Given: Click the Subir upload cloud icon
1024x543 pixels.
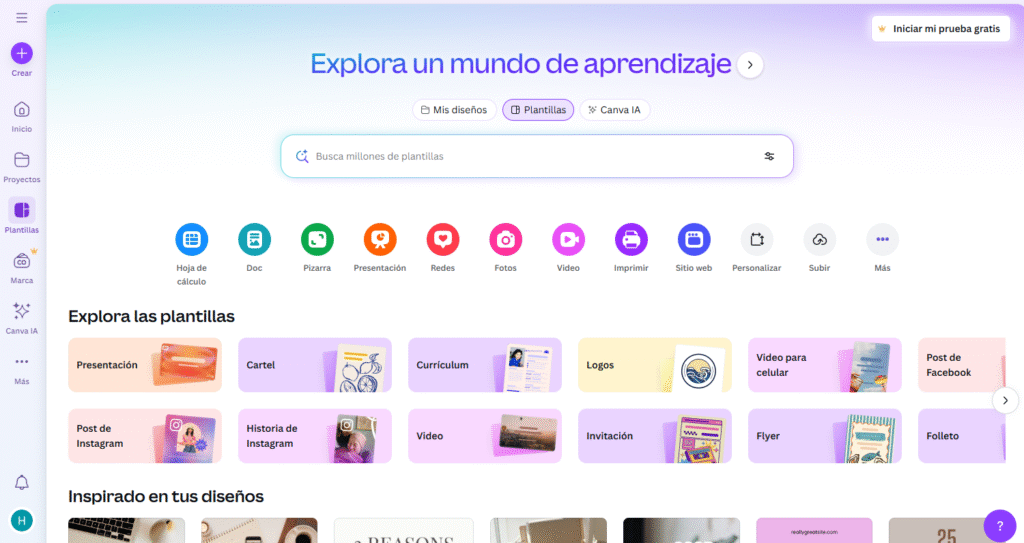Looking at the screenshot, I should coord(819,240).
